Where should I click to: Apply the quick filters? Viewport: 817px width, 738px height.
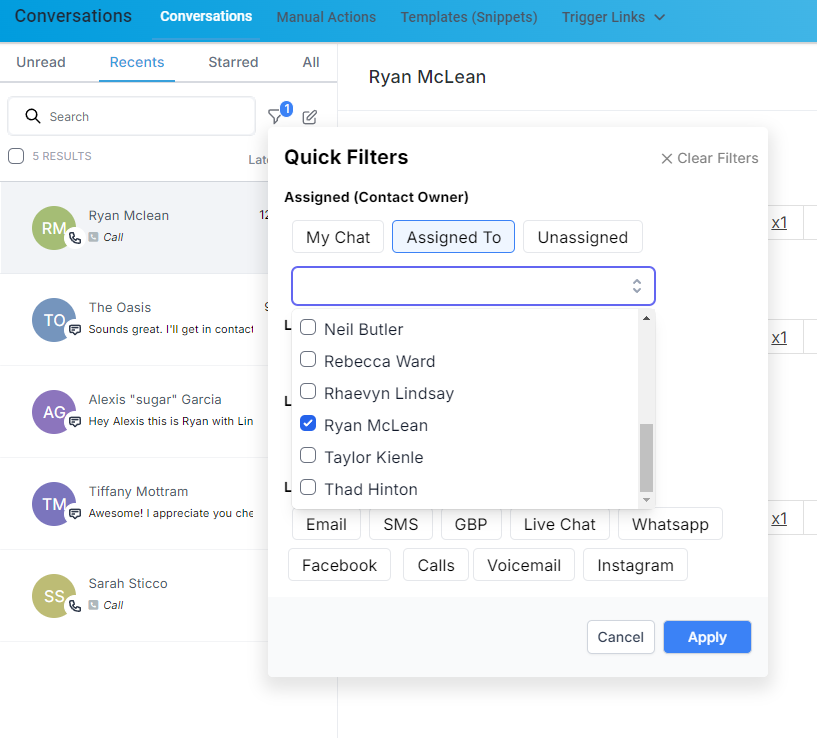(707, 637)
